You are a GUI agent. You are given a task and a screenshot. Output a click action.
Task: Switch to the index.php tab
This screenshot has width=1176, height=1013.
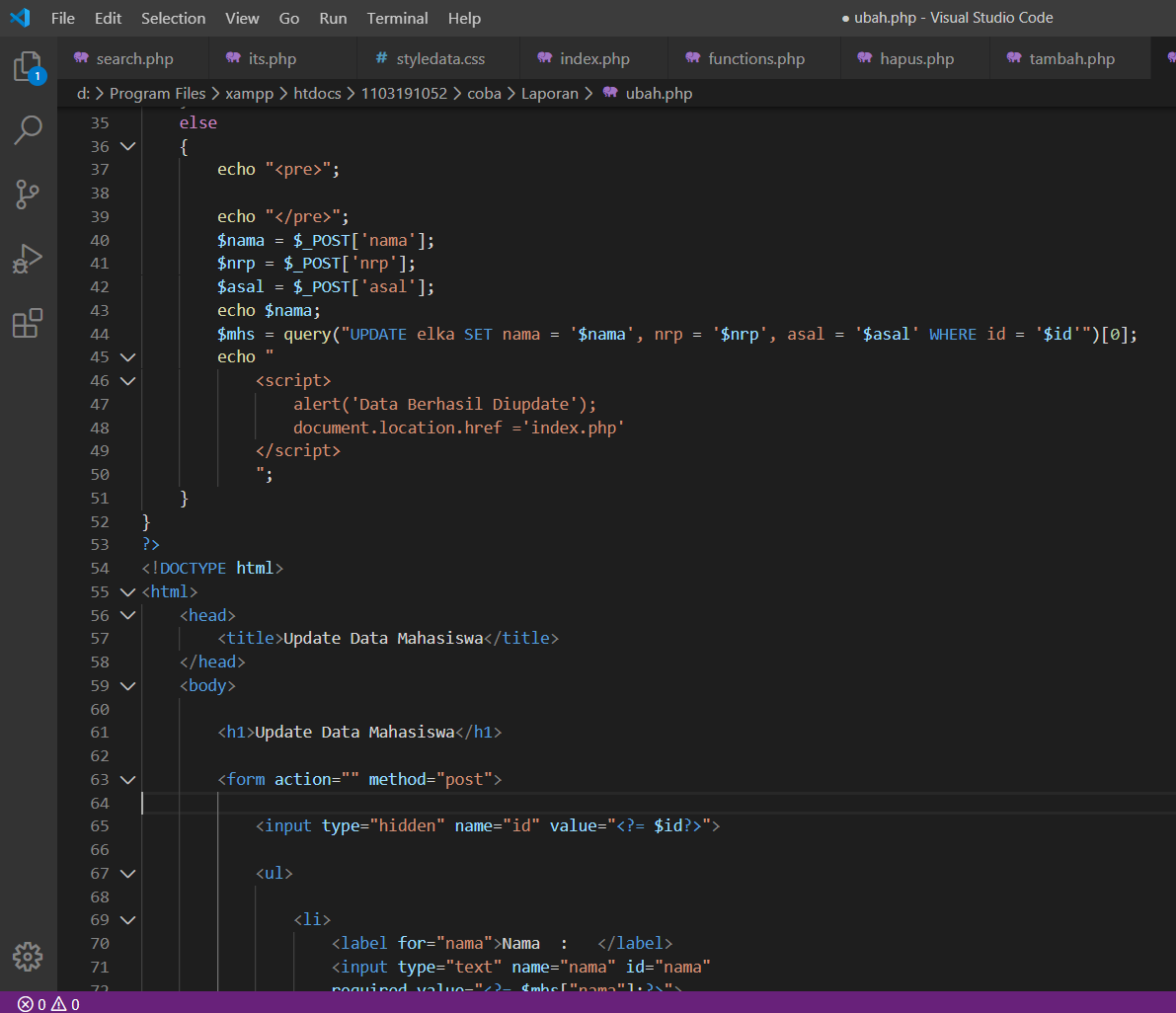coord(594,58)
